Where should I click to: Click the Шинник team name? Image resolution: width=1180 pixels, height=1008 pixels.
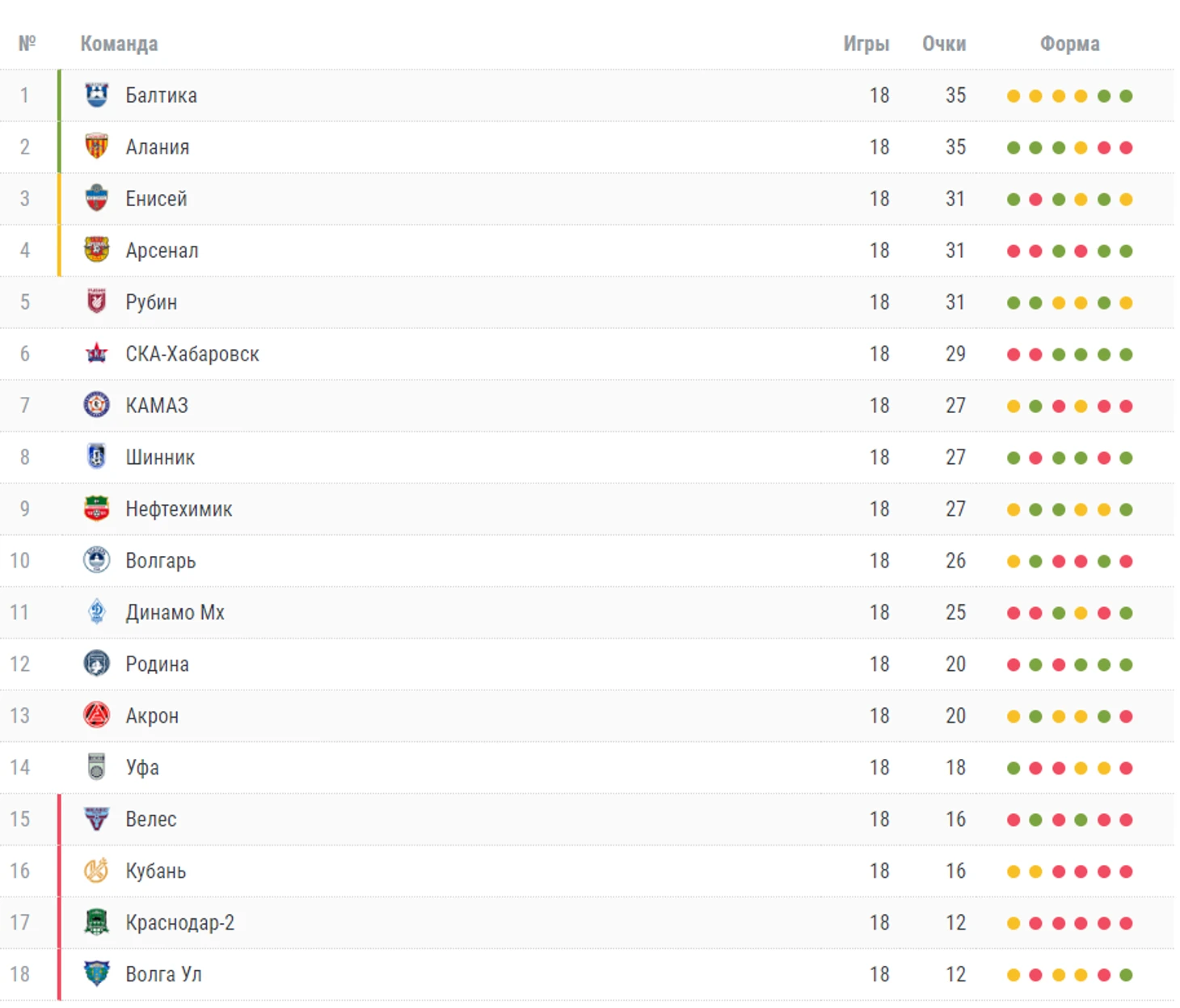[x=160, y=458]
